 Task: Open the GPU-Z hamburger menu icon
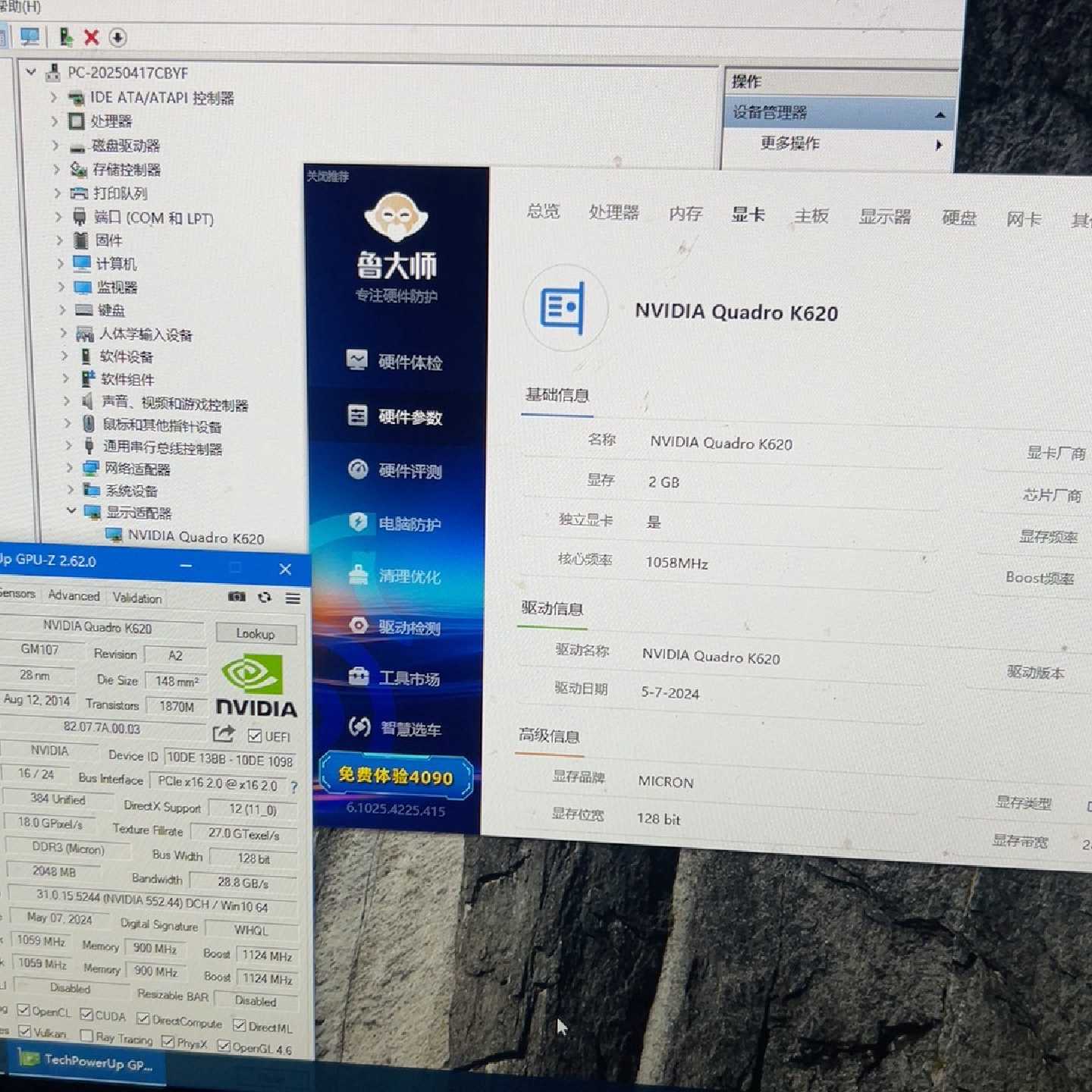(x=293, y=598)
